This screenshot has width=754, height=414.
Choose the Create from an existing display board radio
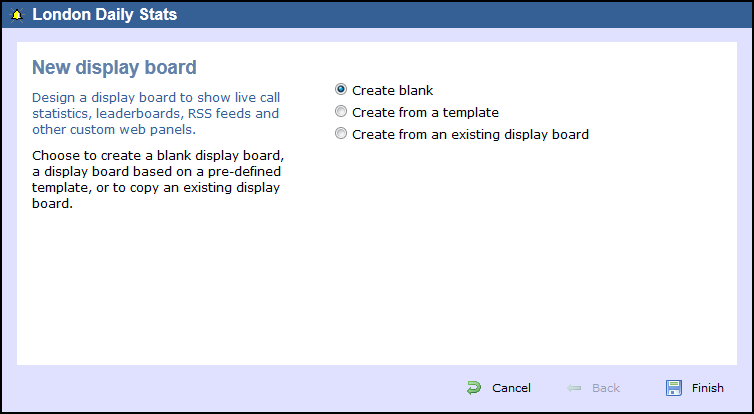(341, 134)
